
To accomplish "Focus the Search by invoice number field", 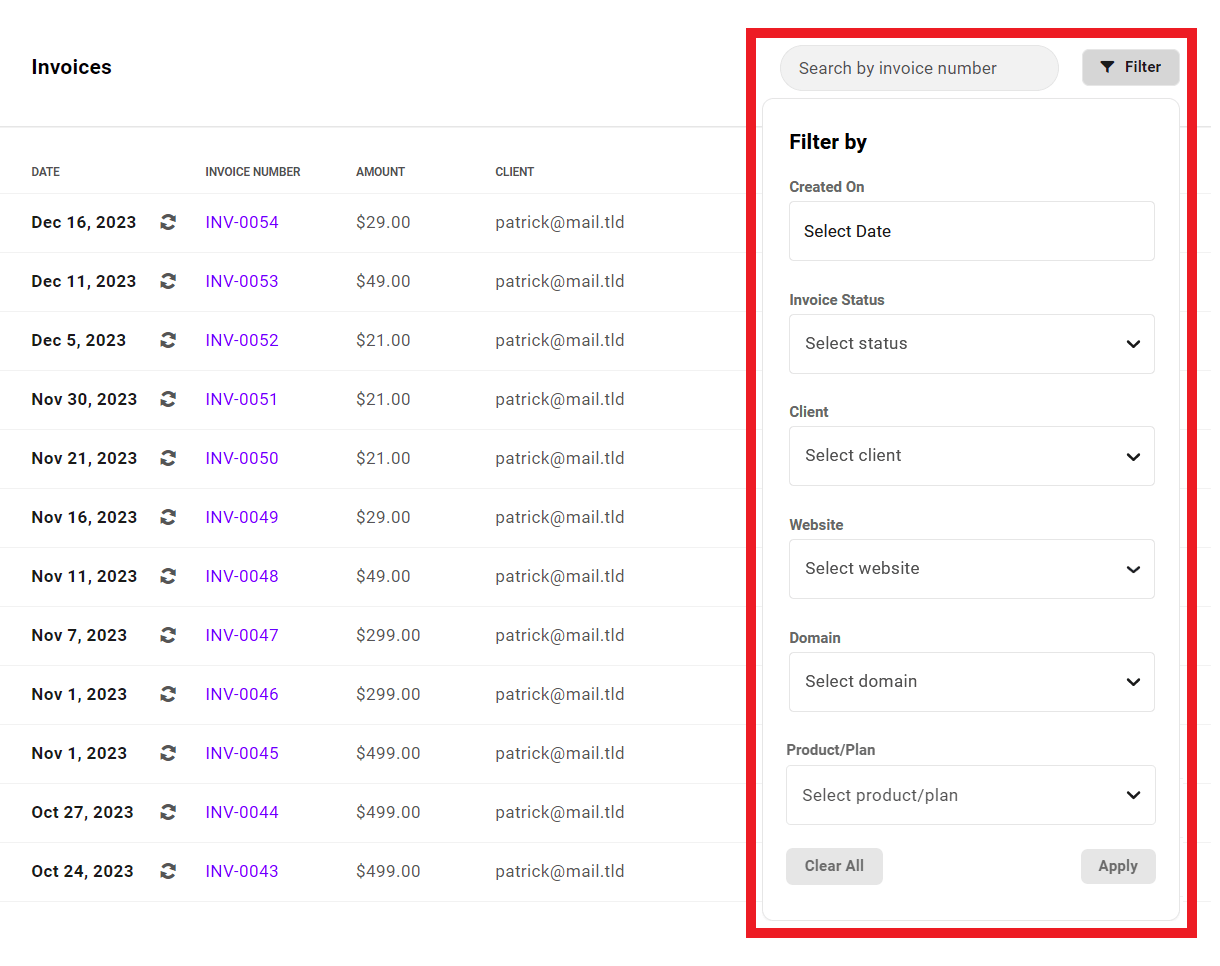I will pos(919,68).
